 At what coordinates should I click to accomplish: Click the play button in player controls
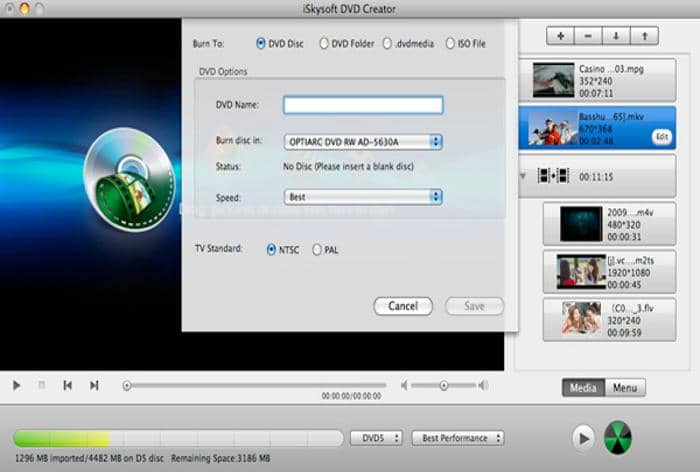point(17,385)
